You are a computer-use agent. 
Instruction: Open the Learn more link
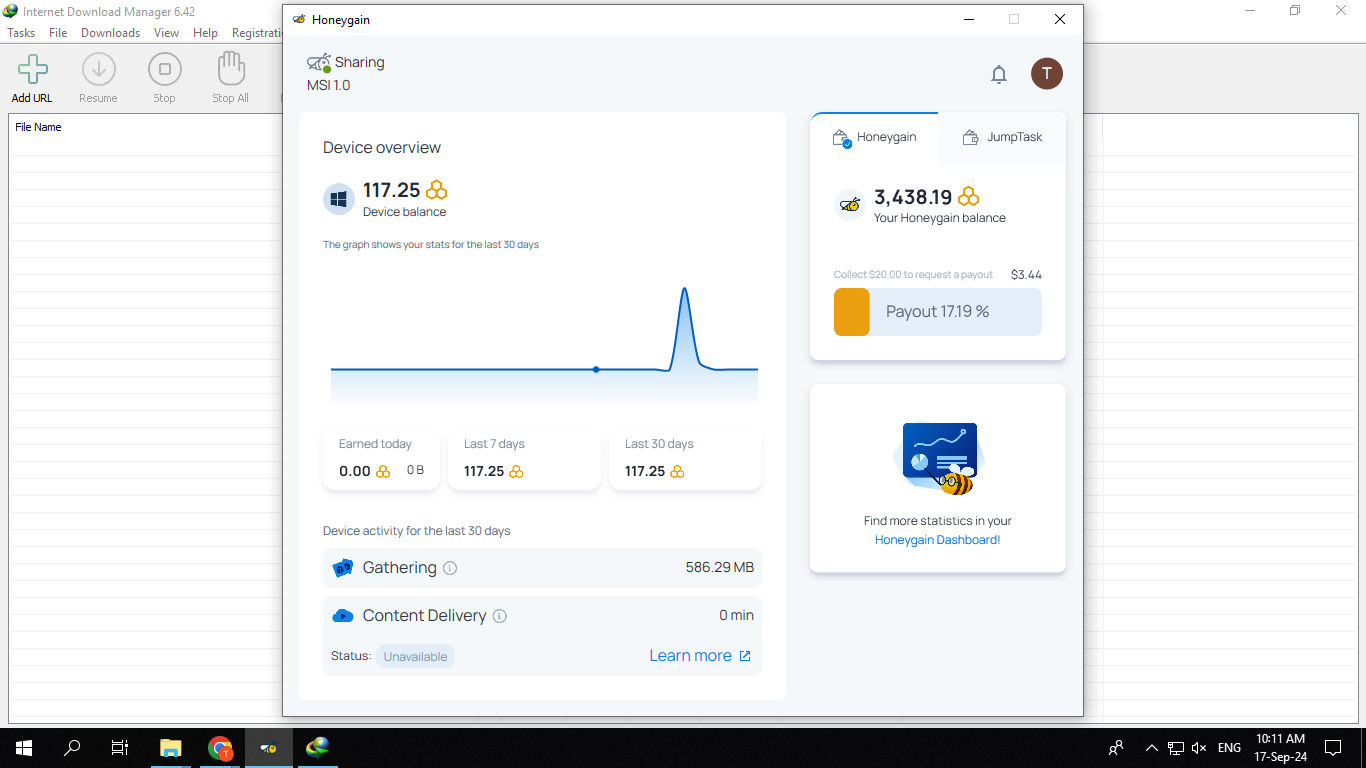tap(700, 656)
